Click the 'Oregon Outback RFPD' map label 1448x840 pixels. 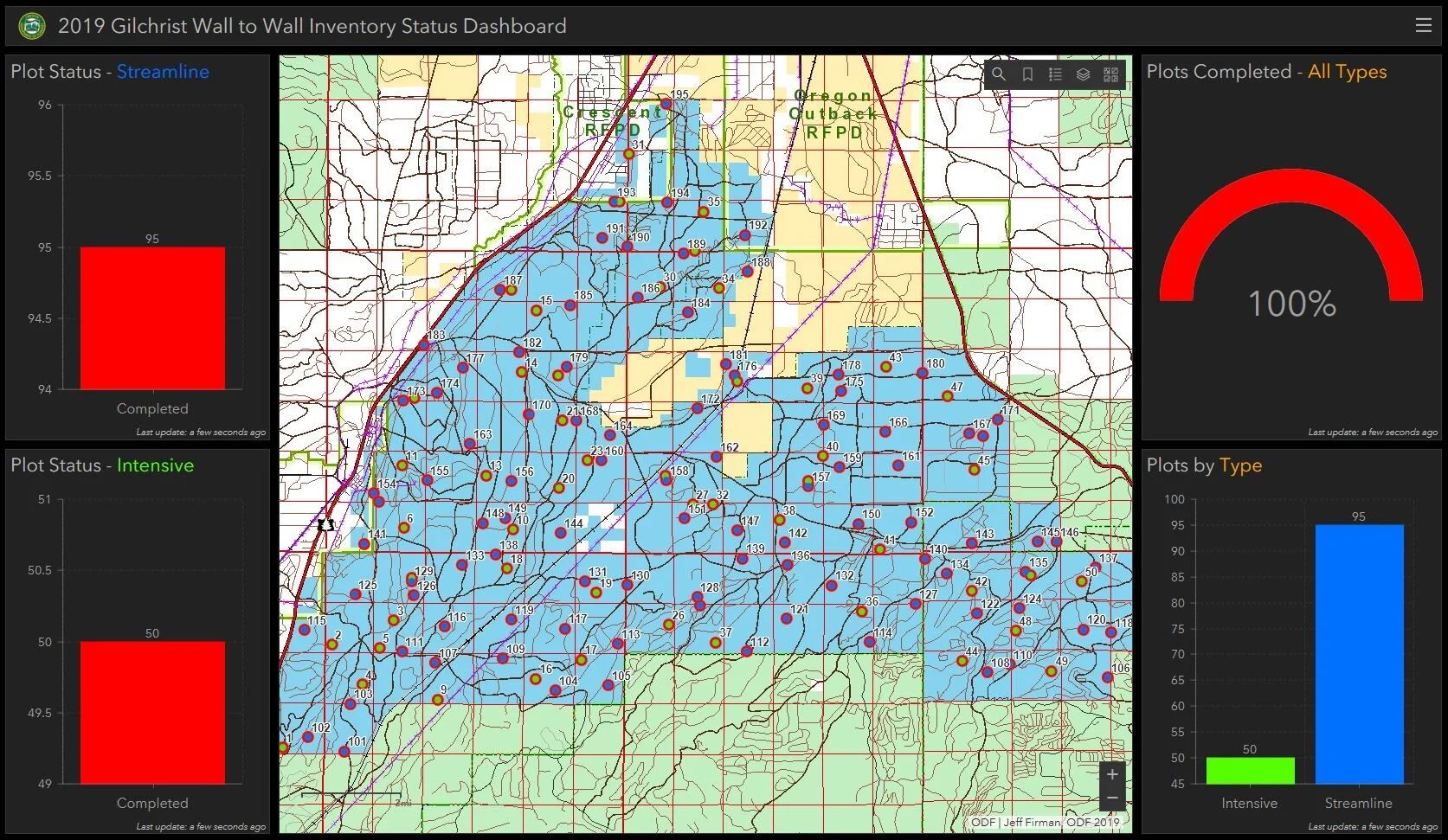(834, 114)
